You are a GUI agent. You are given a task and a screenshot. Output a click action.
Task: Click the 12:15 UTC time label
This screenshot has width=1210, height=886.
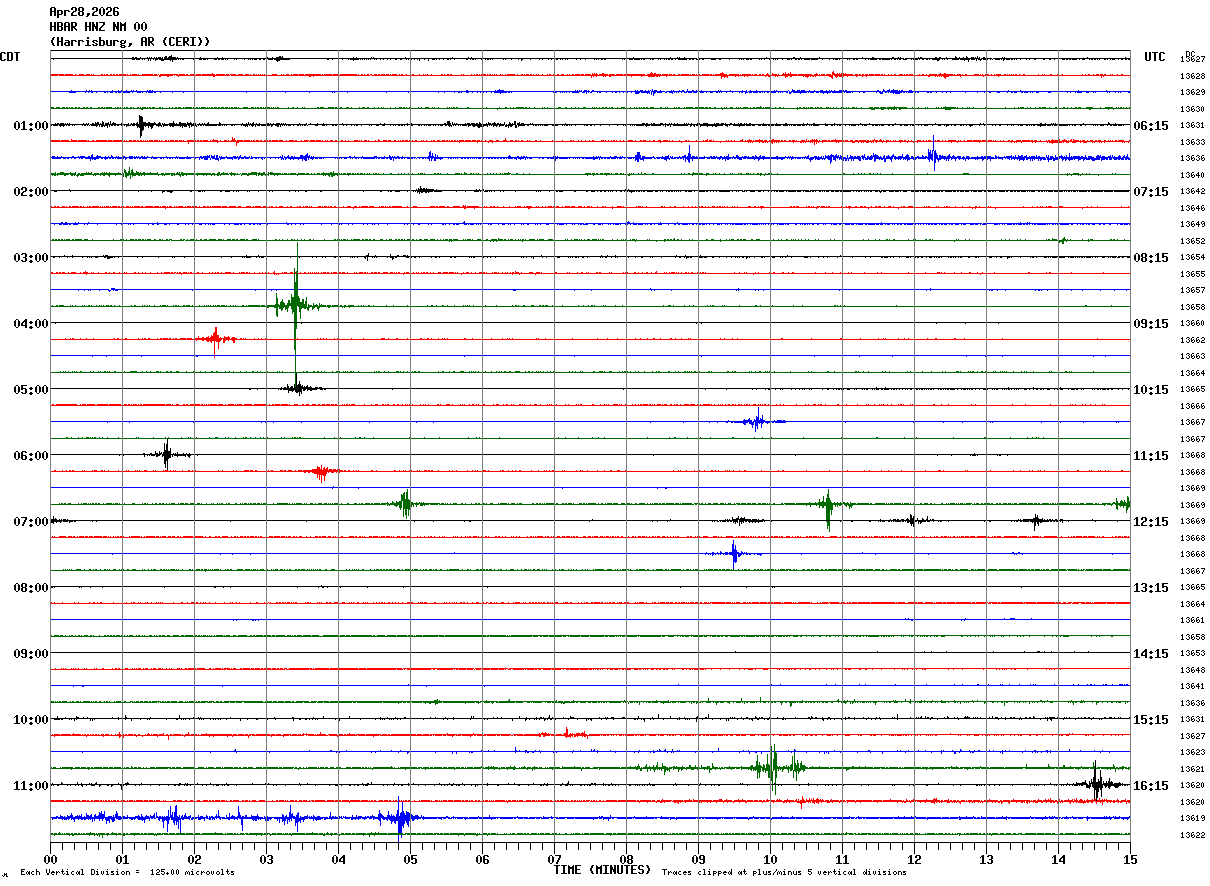click(x=1151, y=522)
